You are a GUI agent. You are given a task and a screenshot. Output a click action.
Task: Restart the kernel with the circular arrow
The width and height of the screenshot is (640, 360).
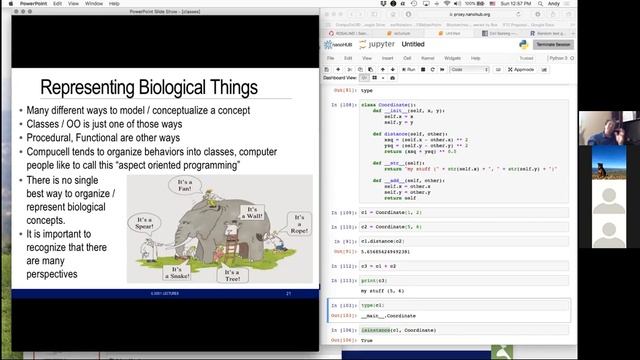[432, 69]
